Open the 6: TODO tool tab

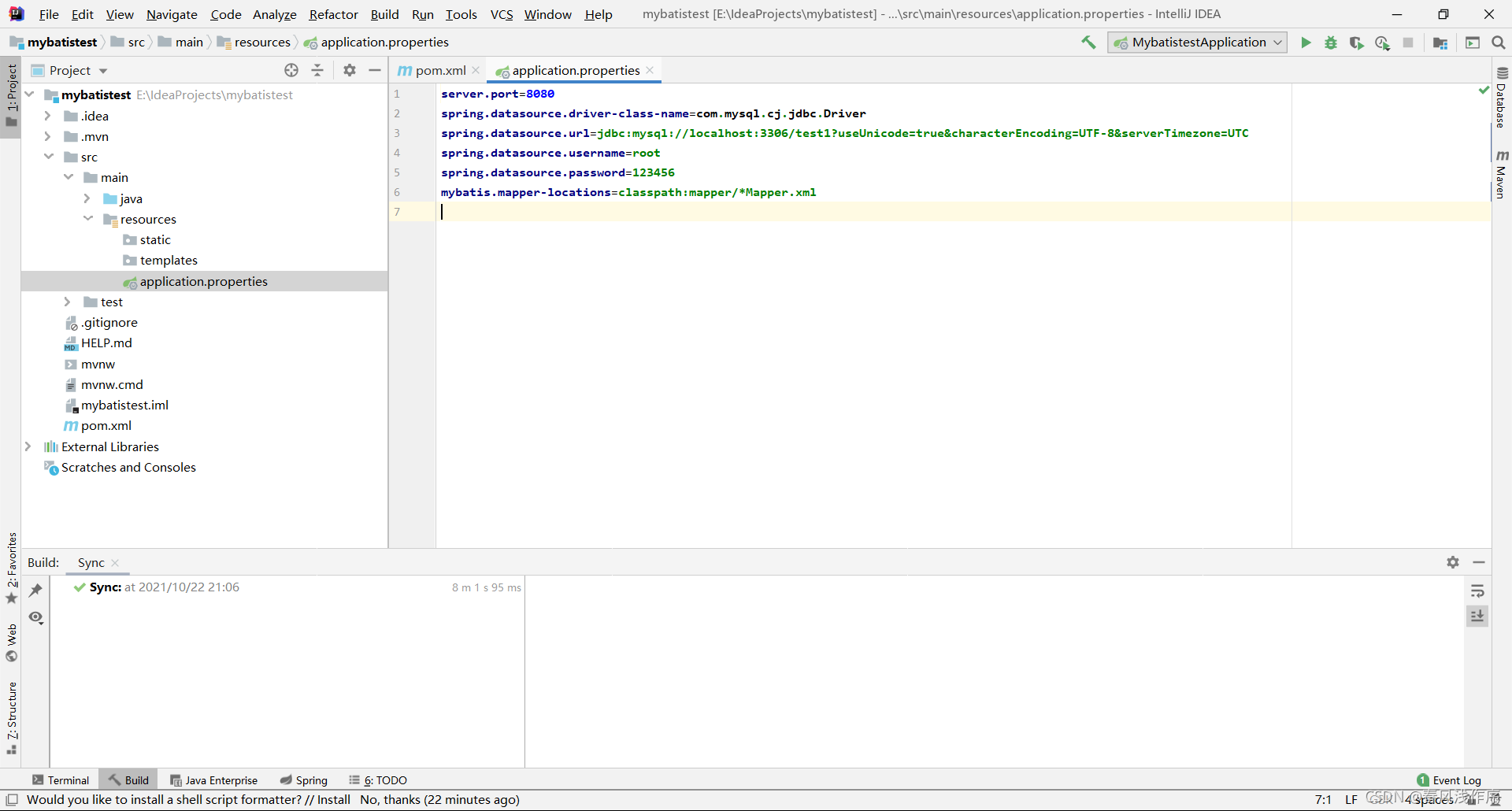pos(378,780)
